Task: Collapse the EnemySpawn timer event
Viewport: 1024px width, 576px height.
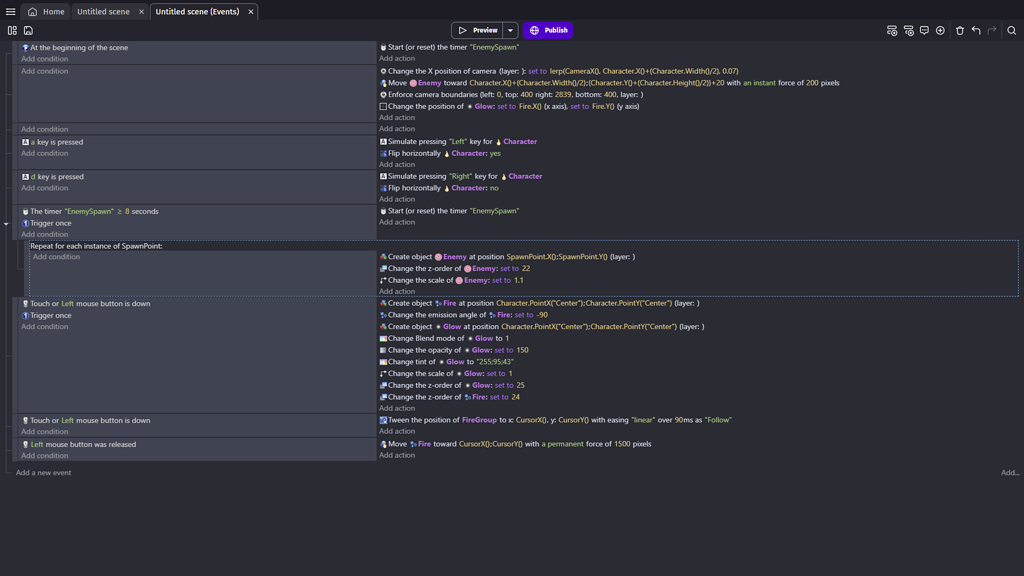Action: click(x=5, y=224)
